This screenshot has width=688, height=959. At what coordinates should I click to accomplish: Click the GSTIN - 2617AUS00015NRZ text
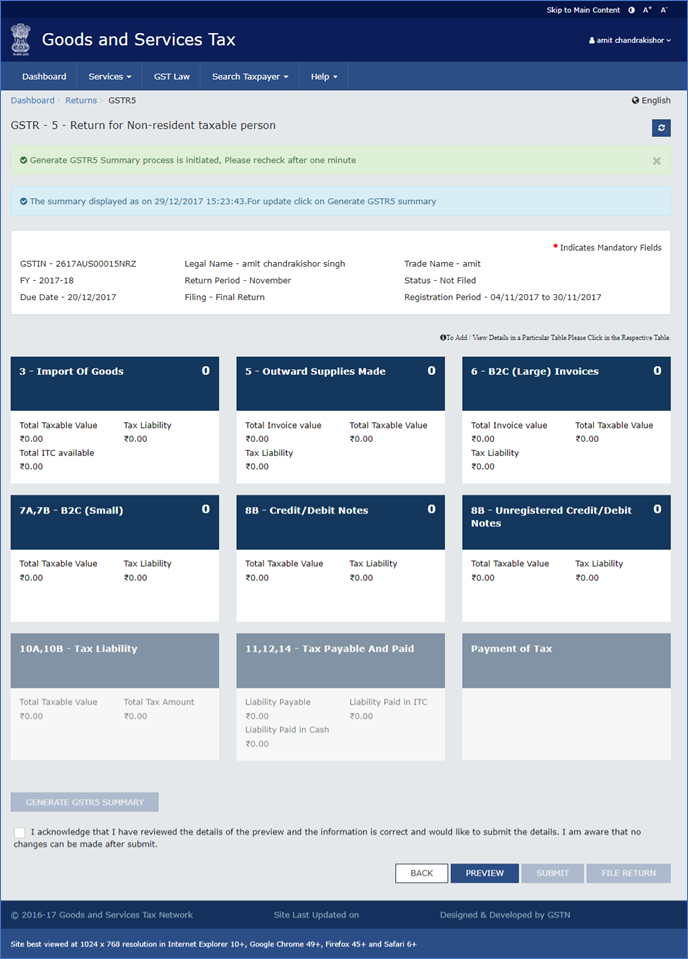click(78, 264)
